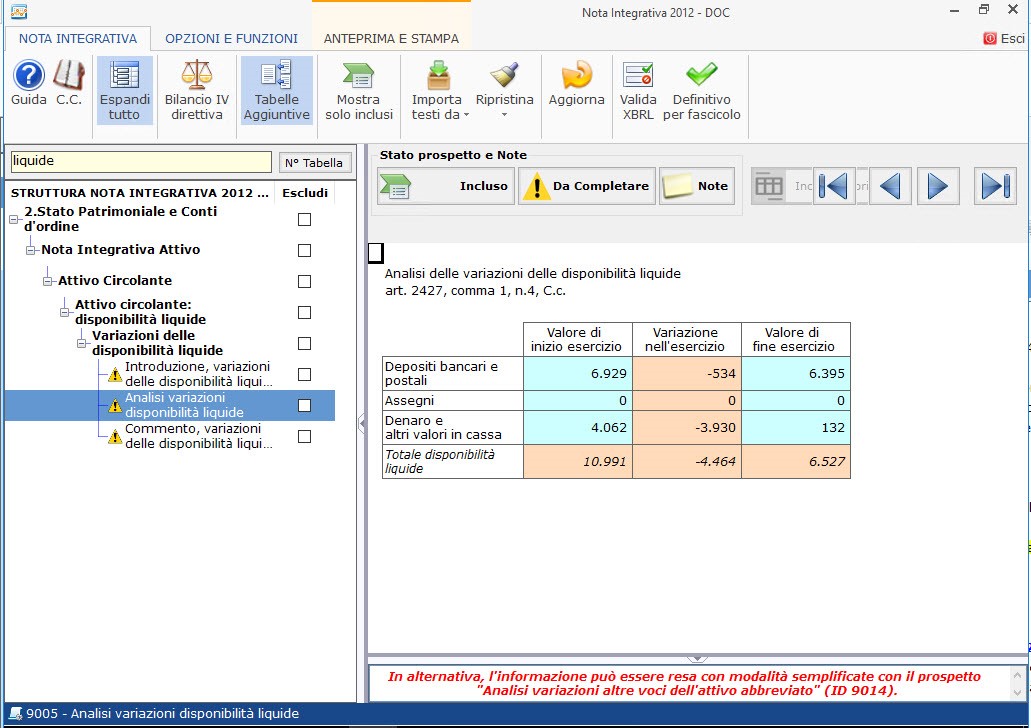Viewport: 1031px width, 728px height.
Task: Exclude Introduzione, variazioni delle disponibilità
Action: (x=304, y=374)
